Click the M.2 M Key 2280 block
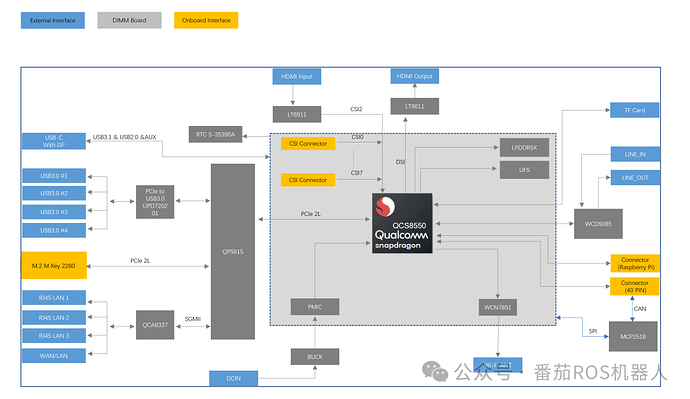 click(54, 265)
